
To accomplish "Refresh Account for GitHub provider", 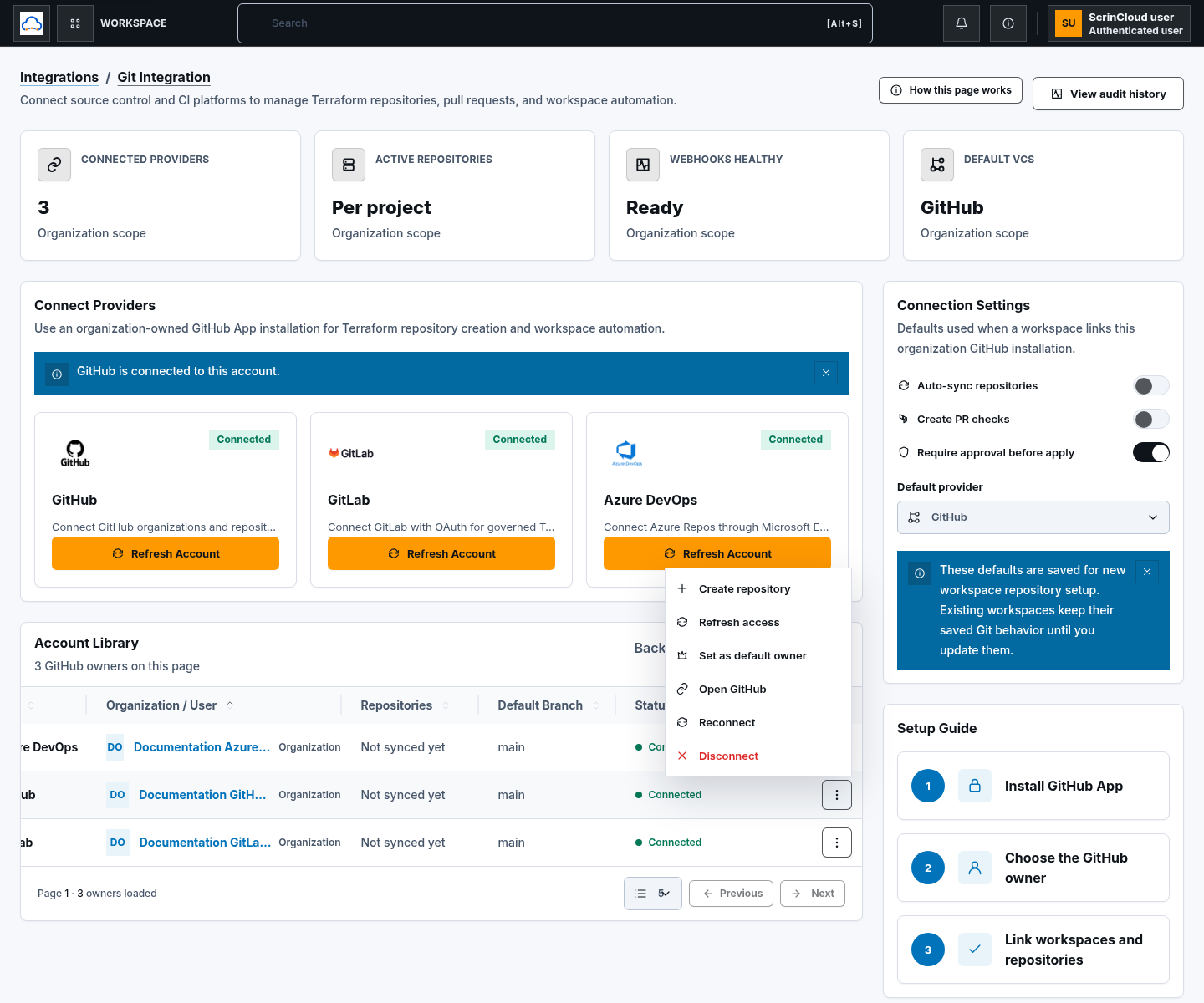I will point(166,553).
